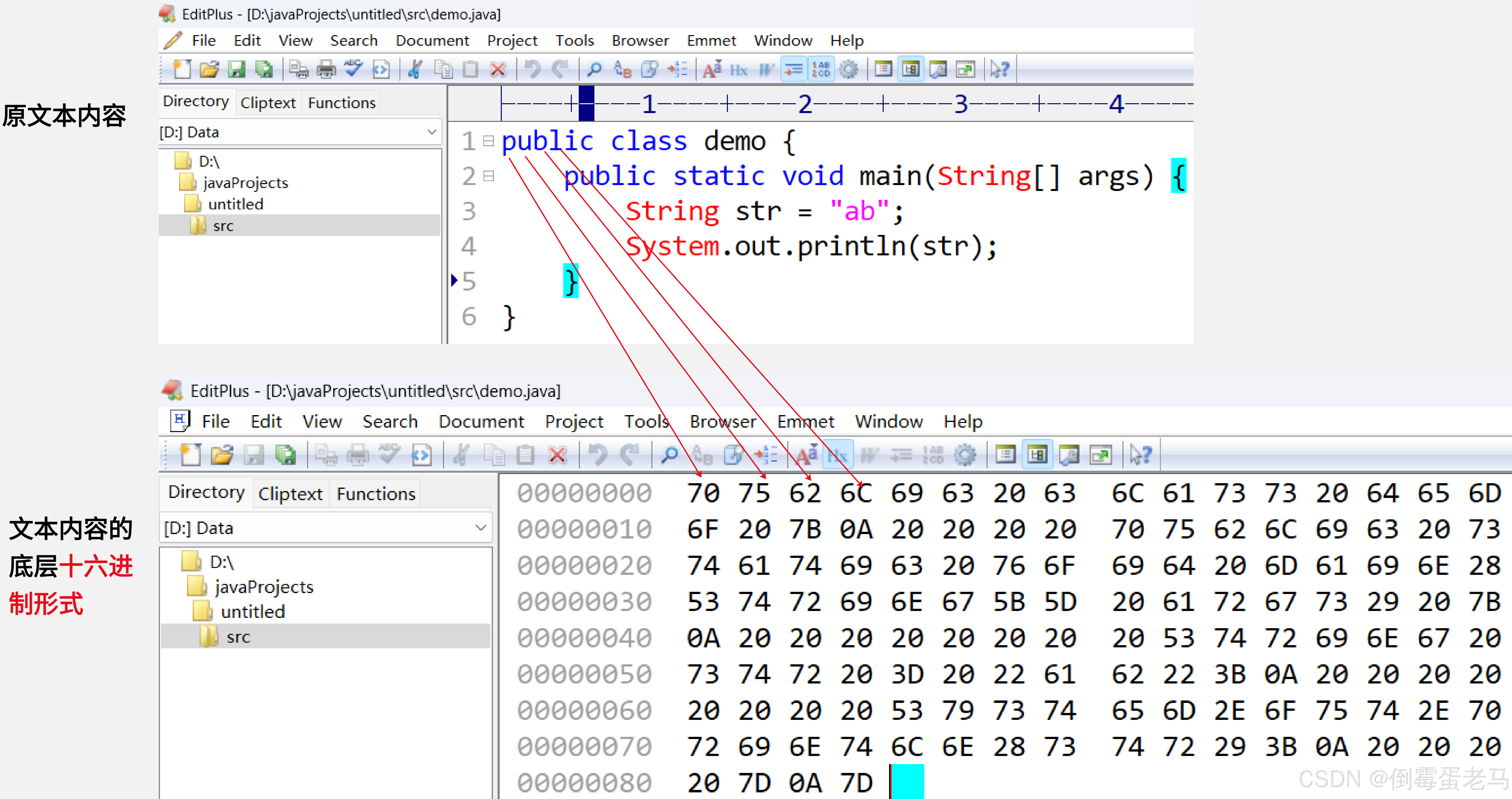Image resolution: width=1512 pixels, height=799 pixels.
Task: Toggle Hex Viewer button in lower toolbar
Action: (x=838, y=455)
